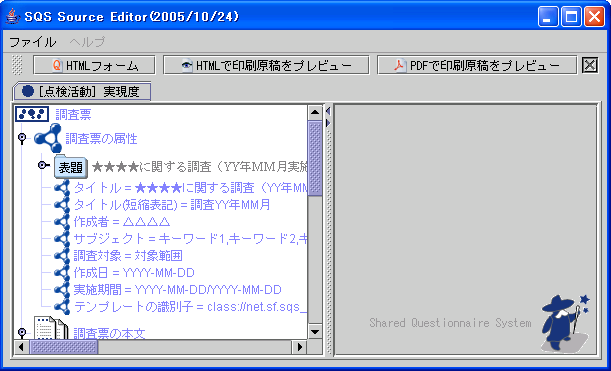The height and width of the screenshot is (371, 611).
Task: Click the tree's scroll left arrow
Action: [x=21, y=347]
